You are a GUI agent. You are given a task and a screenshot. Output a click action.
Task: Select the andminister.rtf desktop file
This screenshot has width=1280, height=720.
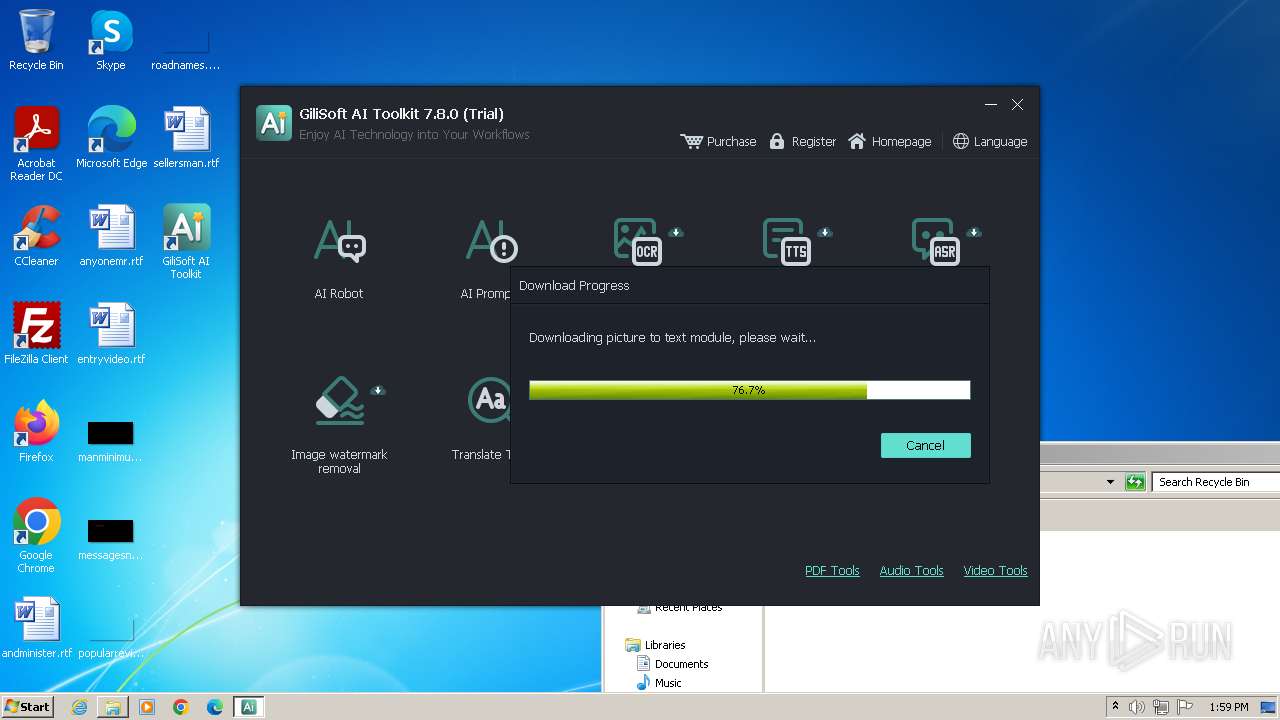[x=37, y=627]
